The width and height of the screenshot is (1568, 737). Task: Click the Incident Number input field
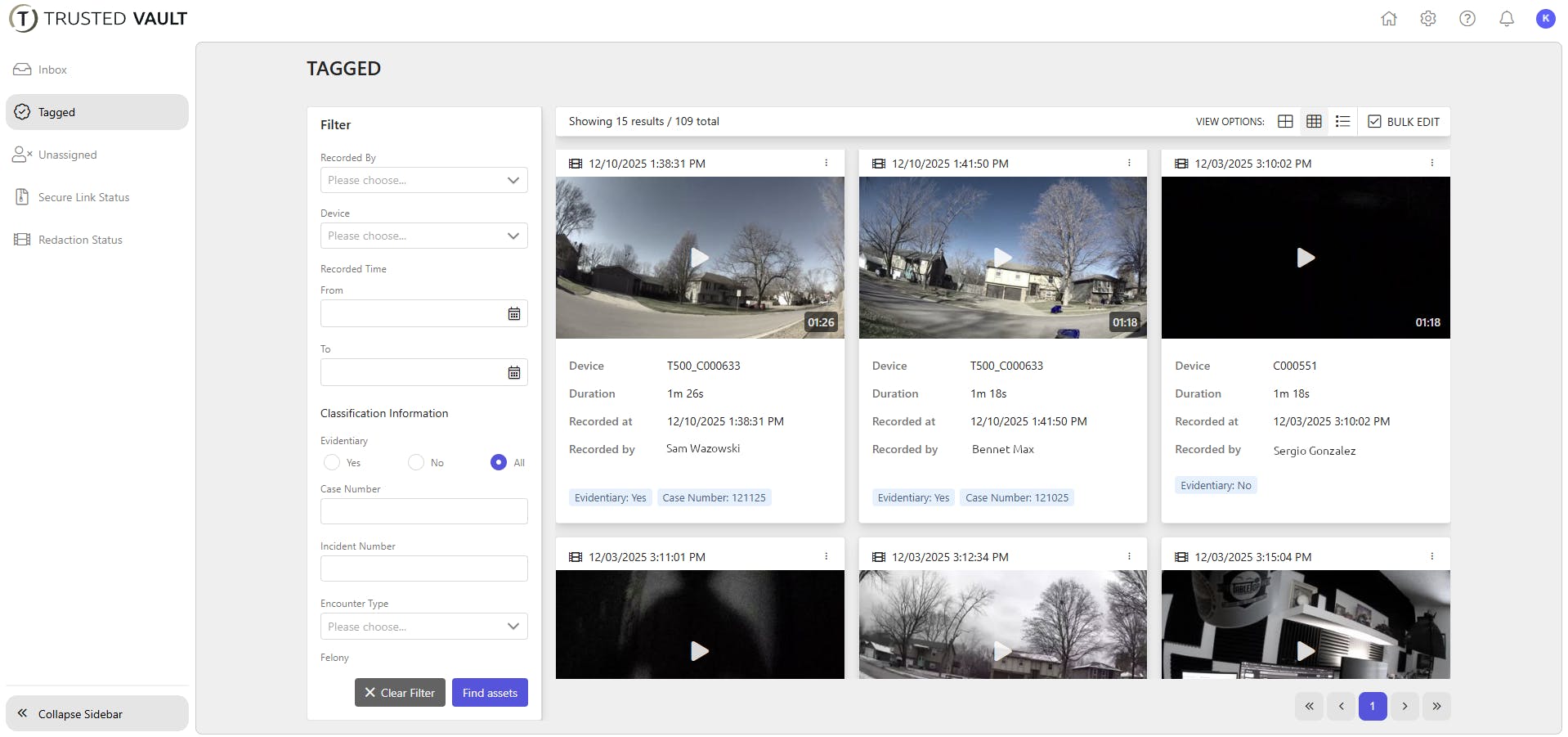tap(423, 568)
